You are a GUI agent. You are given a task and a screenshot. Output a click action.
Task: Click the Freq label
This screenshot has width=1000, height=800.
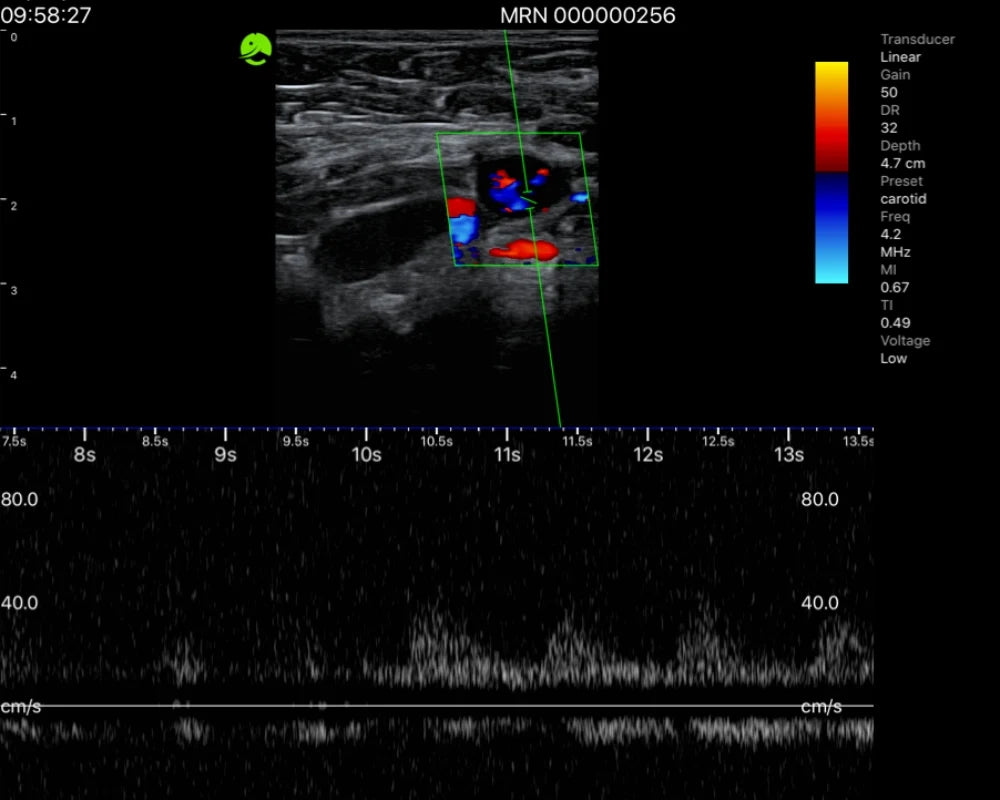tap(895, 217)
